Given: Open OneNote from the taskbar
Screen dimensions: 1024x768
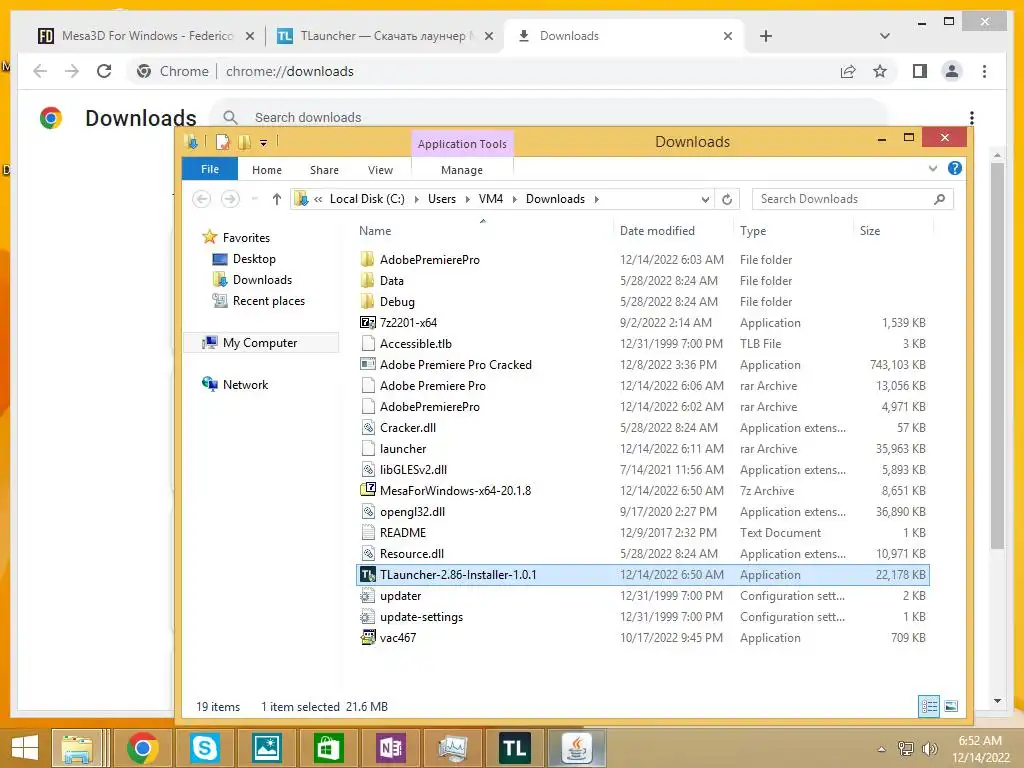Looking at the screenshot, I should 391,748.
